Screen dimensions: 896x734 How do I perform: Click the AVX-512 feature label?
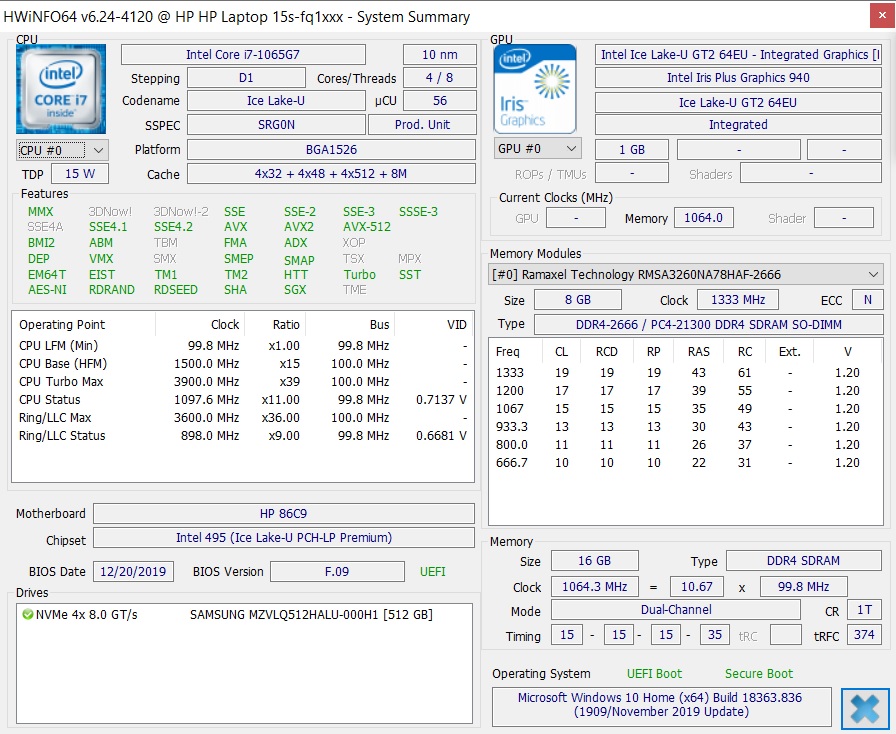367,227
